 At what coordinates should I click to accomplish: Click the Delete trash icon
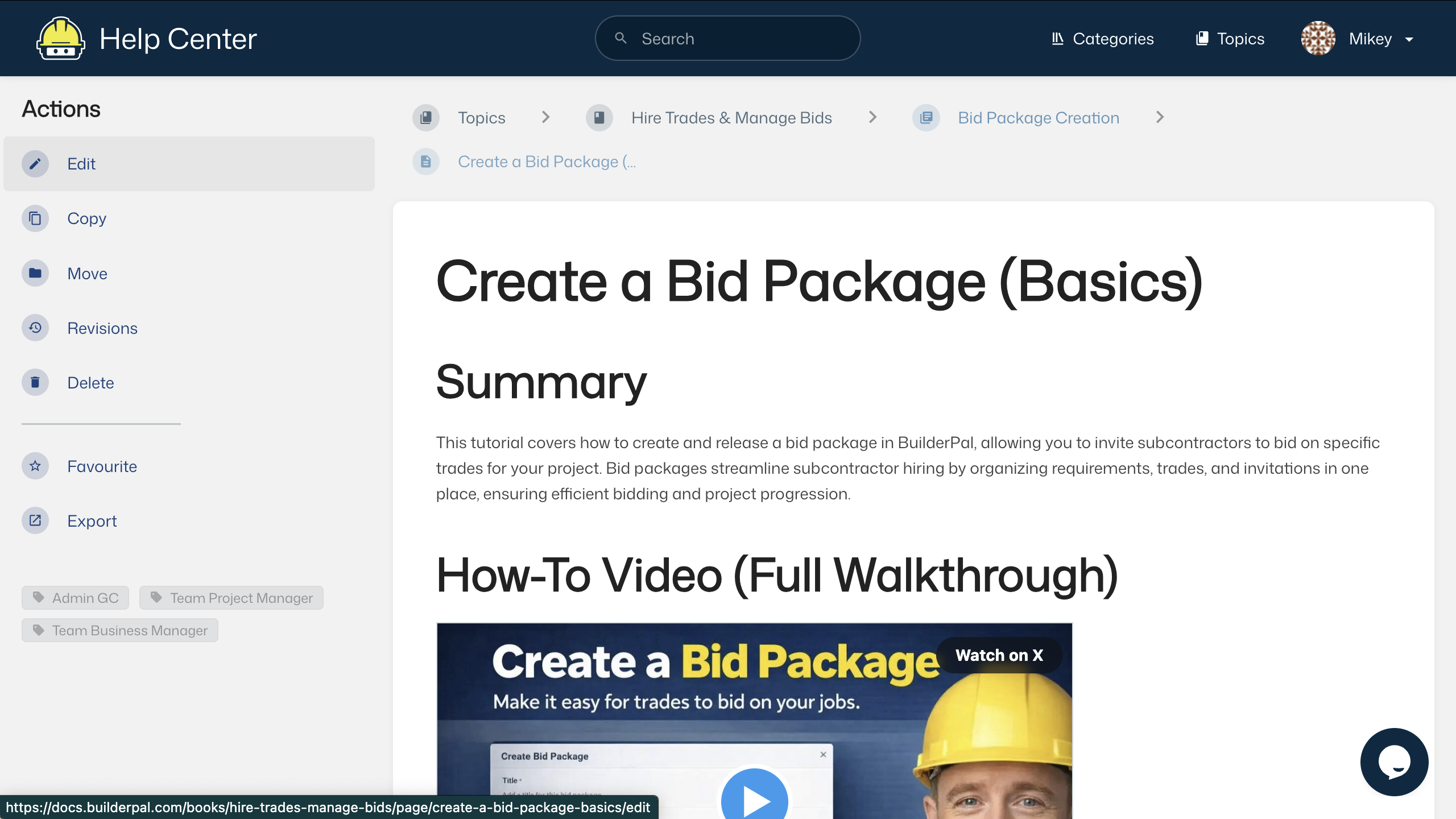tap(35, 382)
